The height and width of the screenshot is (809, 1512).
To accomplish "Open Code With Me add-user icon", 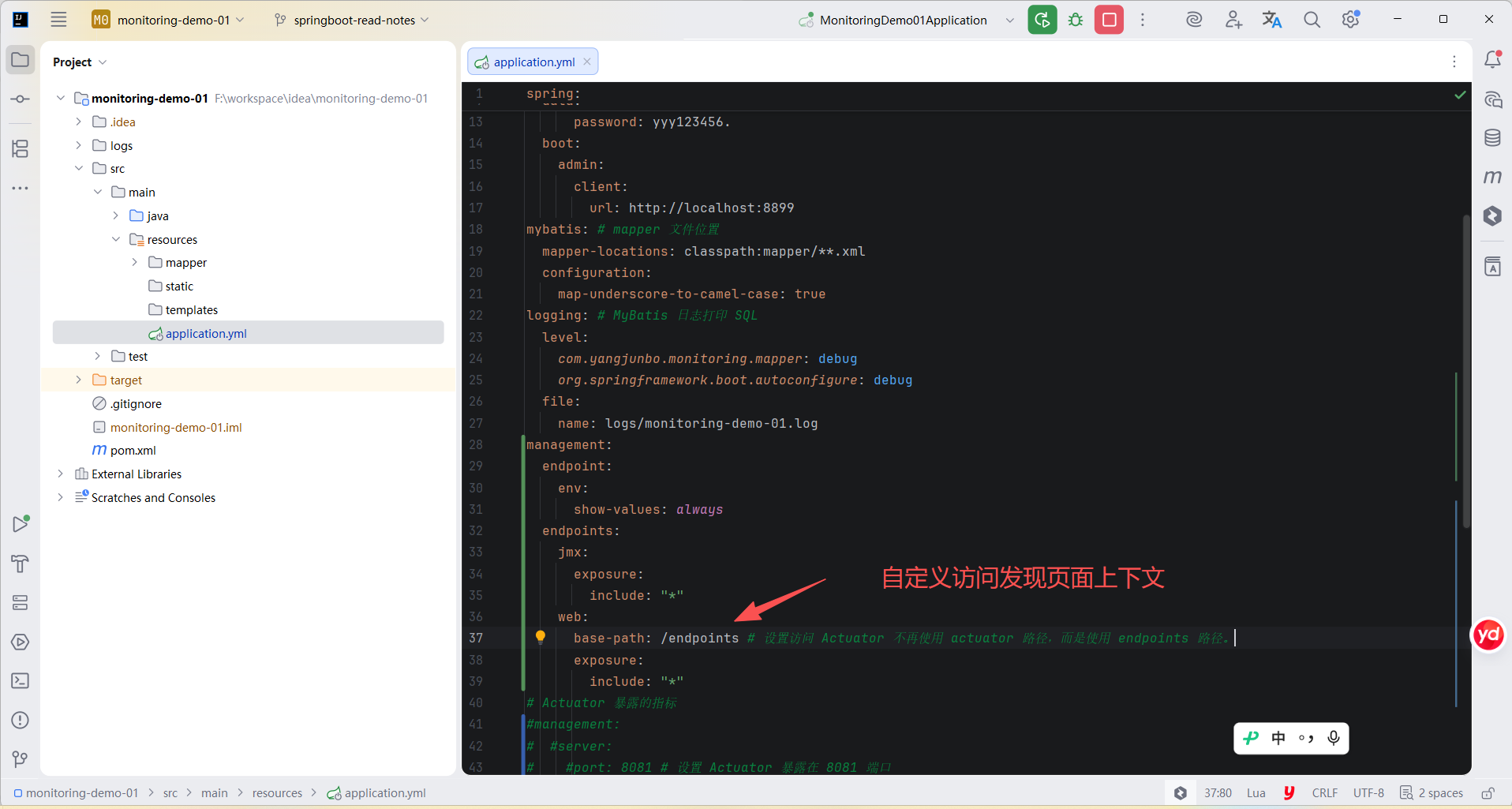I will [x=1233, y=20].
